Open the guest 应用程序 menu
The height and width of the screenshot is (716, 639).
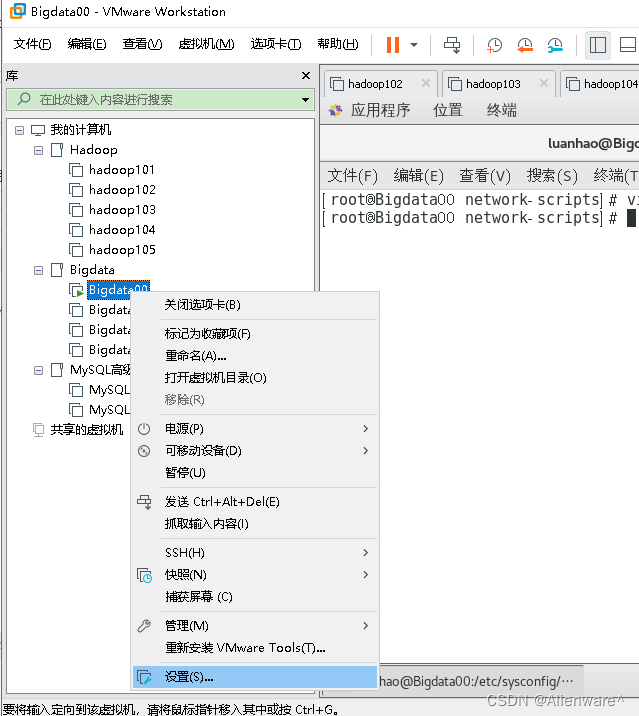click(x=380, y=111)
